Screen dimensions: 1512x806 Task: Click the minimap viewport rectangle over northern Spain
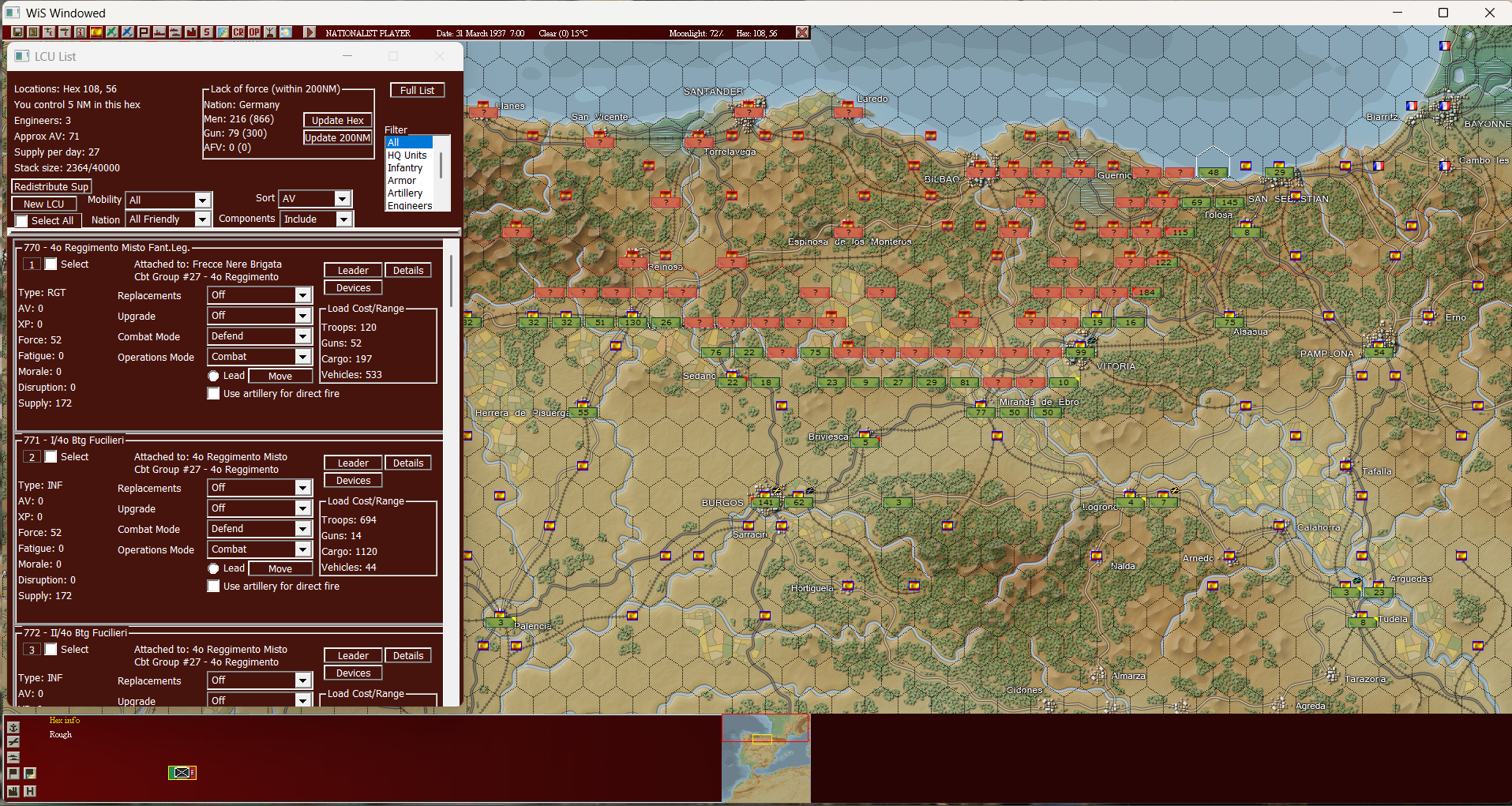point(763,740)
